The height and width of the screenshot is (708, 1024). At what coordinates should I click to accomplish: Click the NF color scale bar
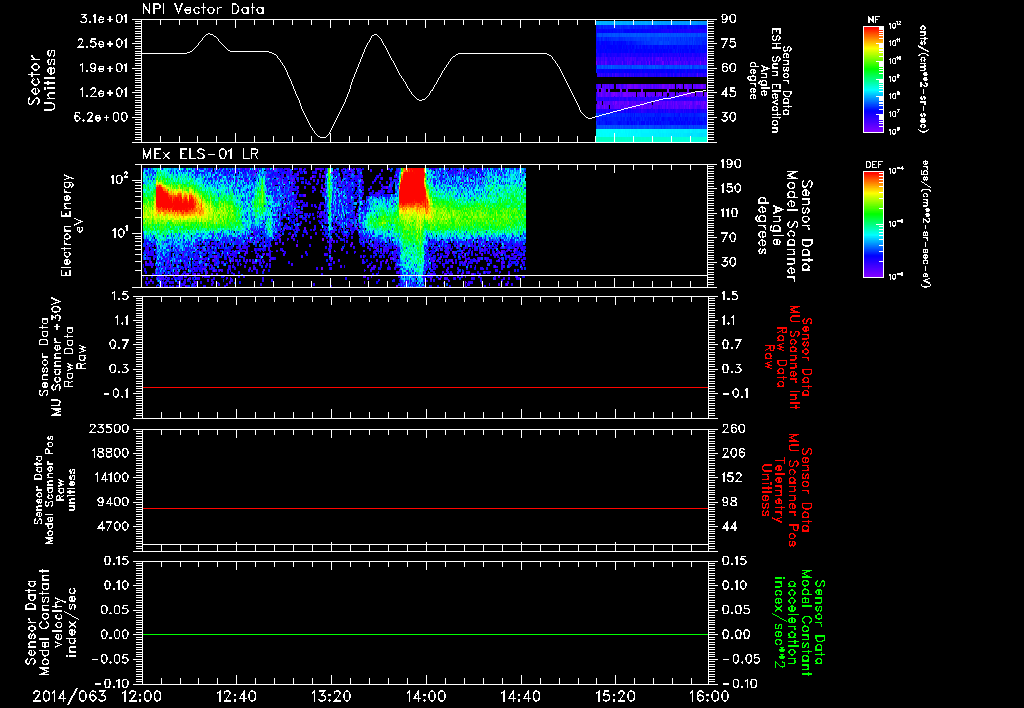point(873,79)
